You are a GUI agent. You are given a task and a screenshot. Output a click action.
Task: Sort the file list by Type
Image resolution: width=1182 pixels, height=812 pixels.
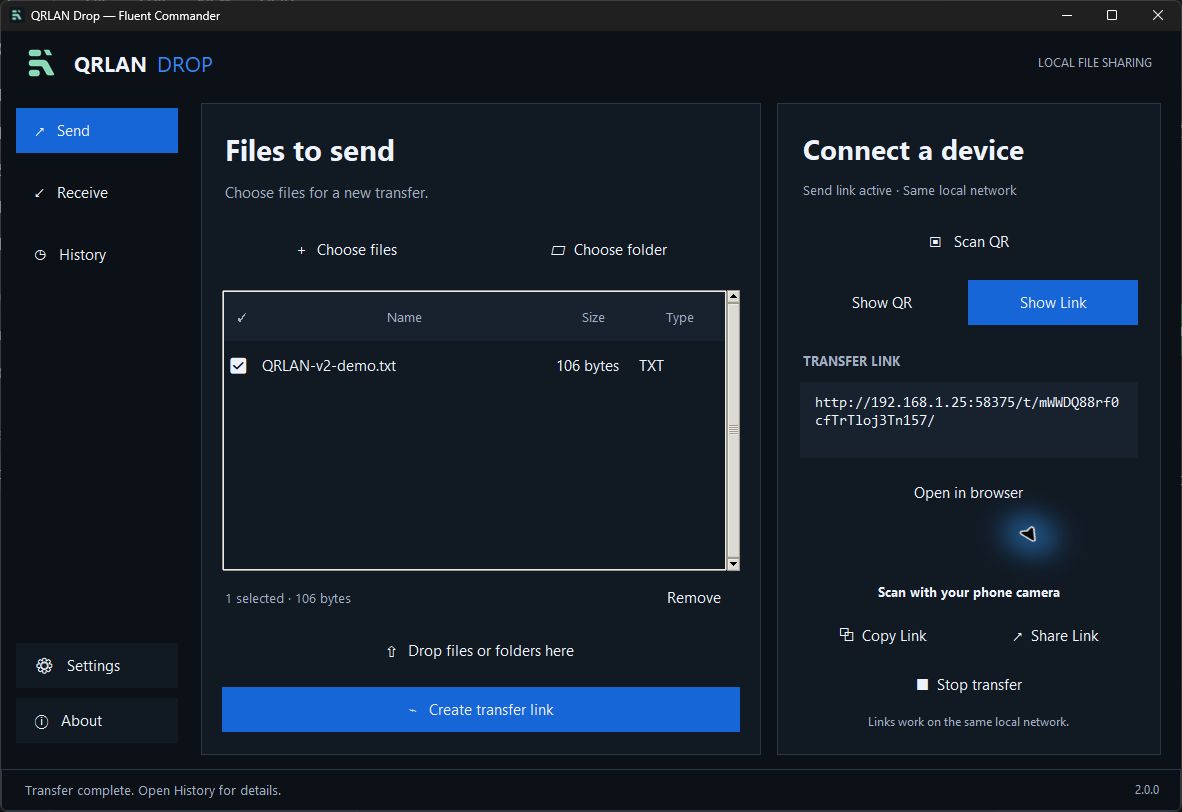point(679,317)
